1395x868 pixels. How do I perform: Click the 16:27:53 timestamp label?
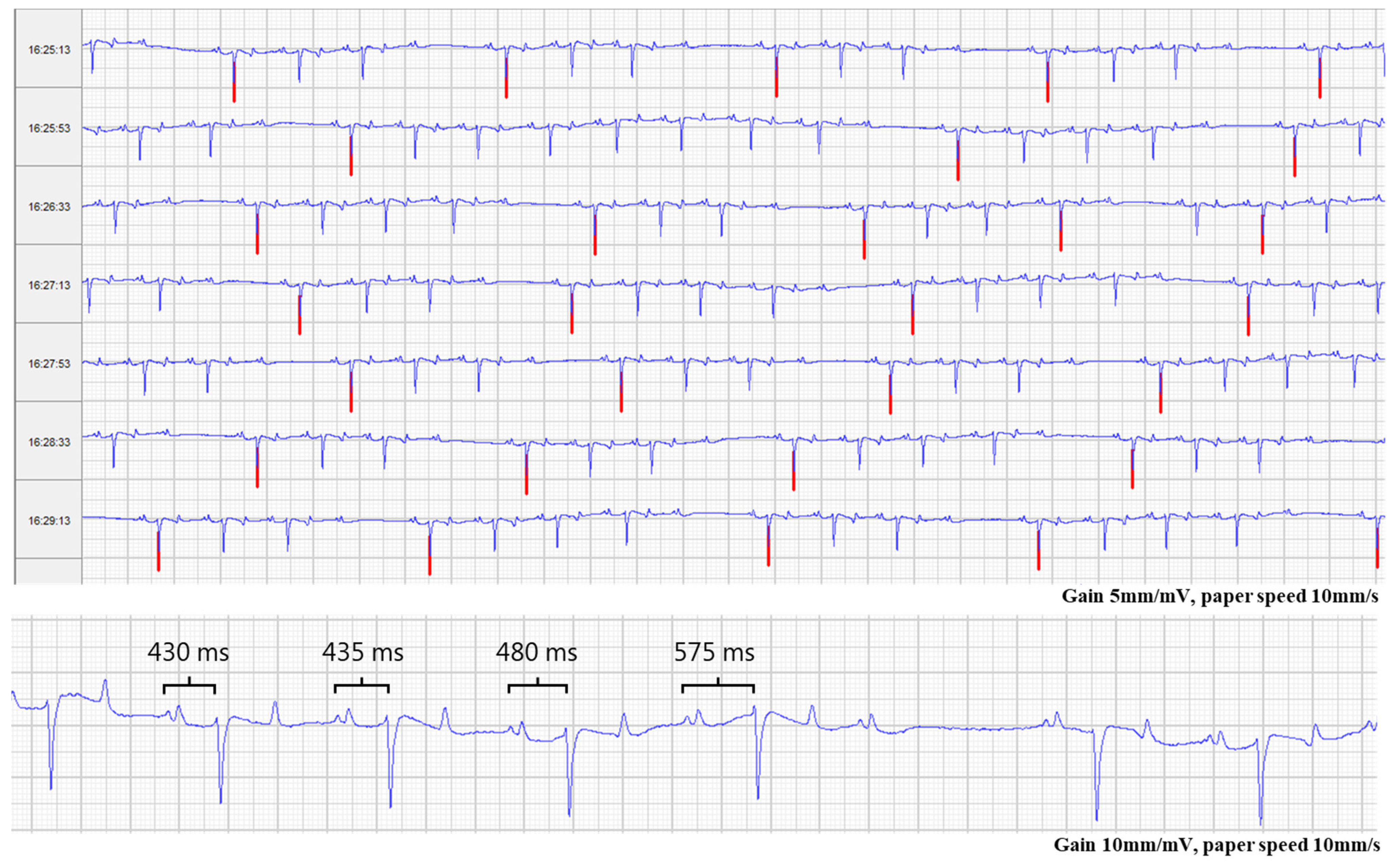pyautogui.click(x=49, y=364)
